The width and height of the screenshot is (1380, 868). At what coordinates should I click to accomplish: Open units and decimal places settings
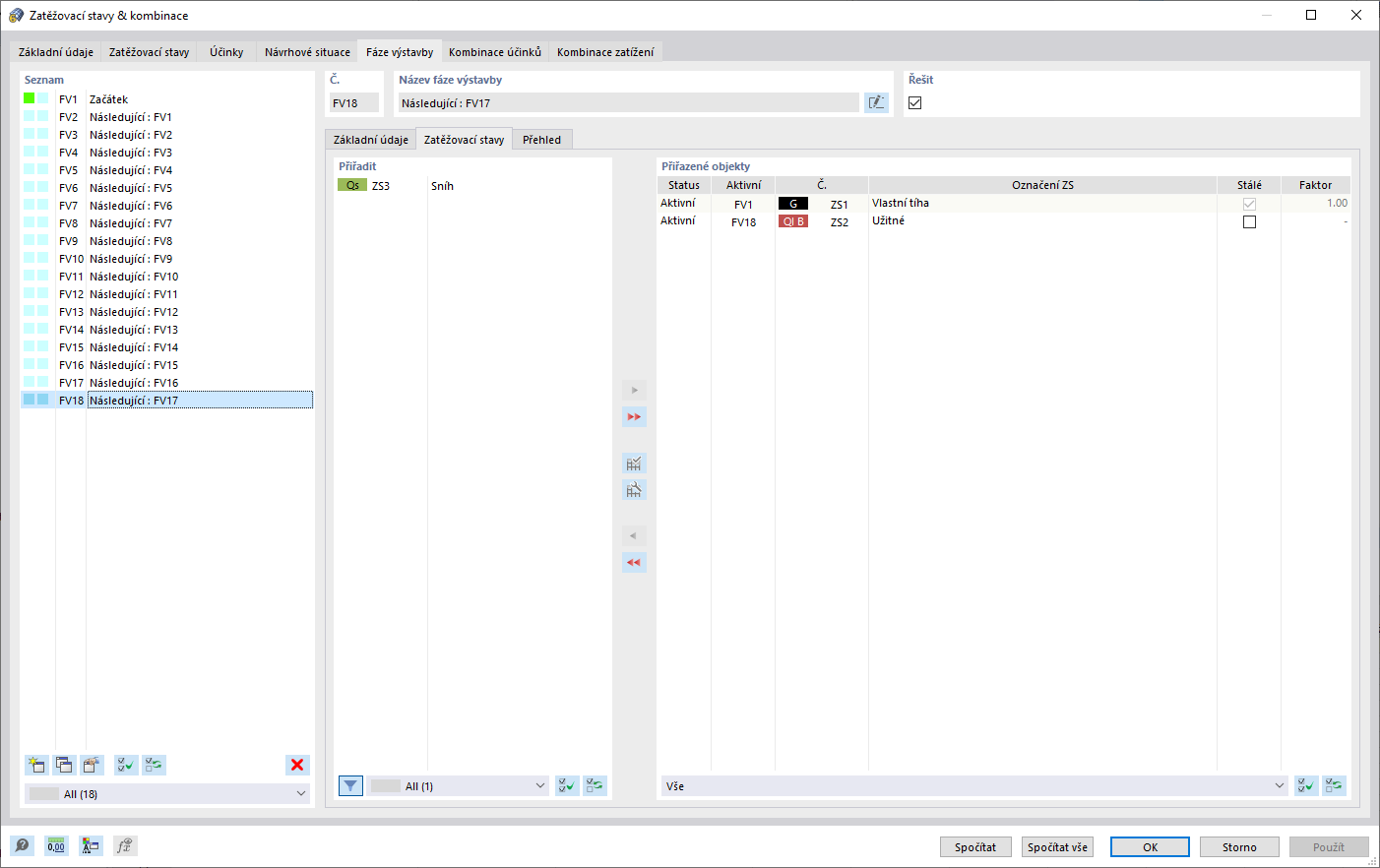coord(56,845)
